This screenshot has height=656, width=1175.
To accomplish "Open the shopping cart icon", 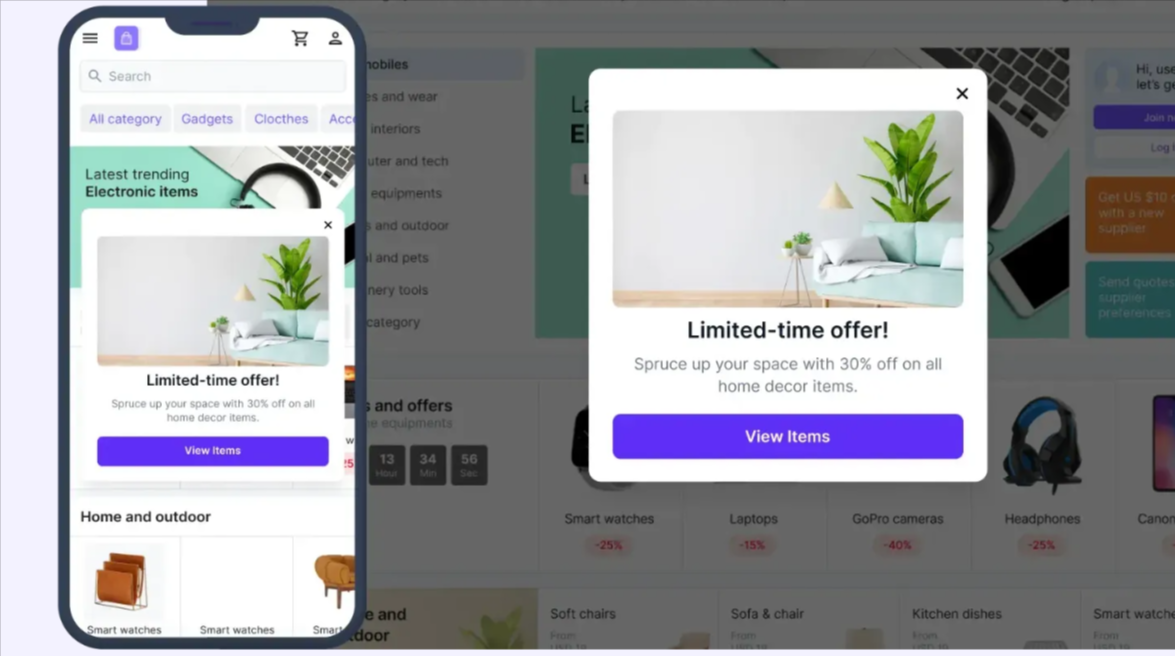I will 300,38.
